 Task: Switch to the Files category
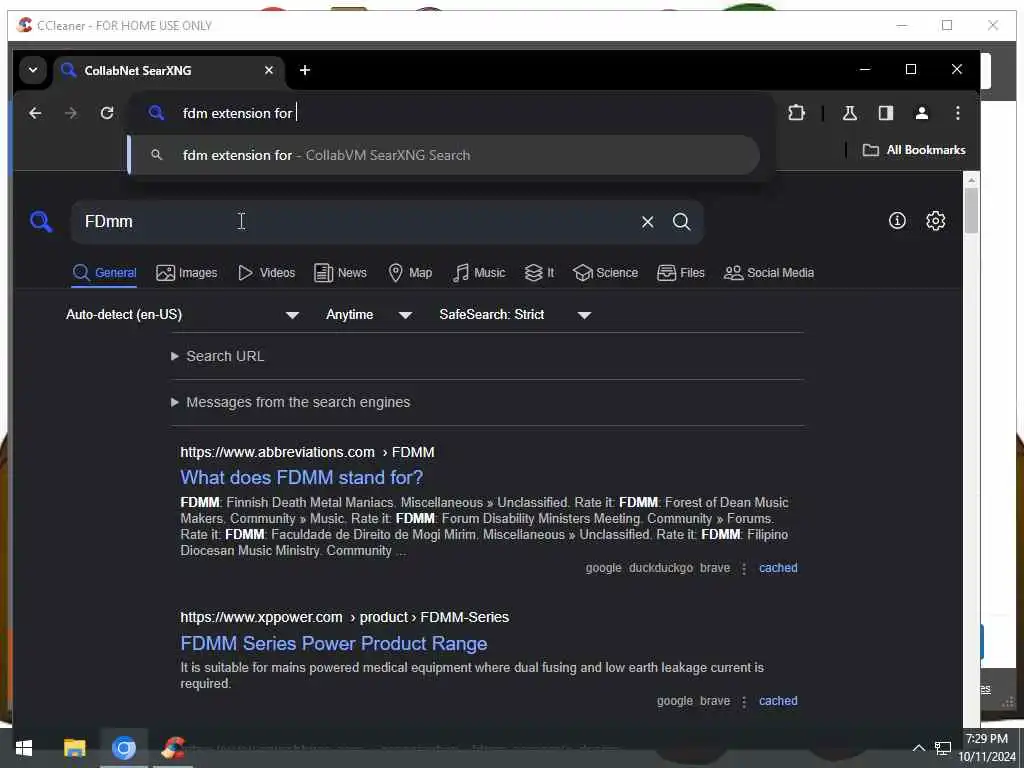pyautogui.click(x=680, y=273)
